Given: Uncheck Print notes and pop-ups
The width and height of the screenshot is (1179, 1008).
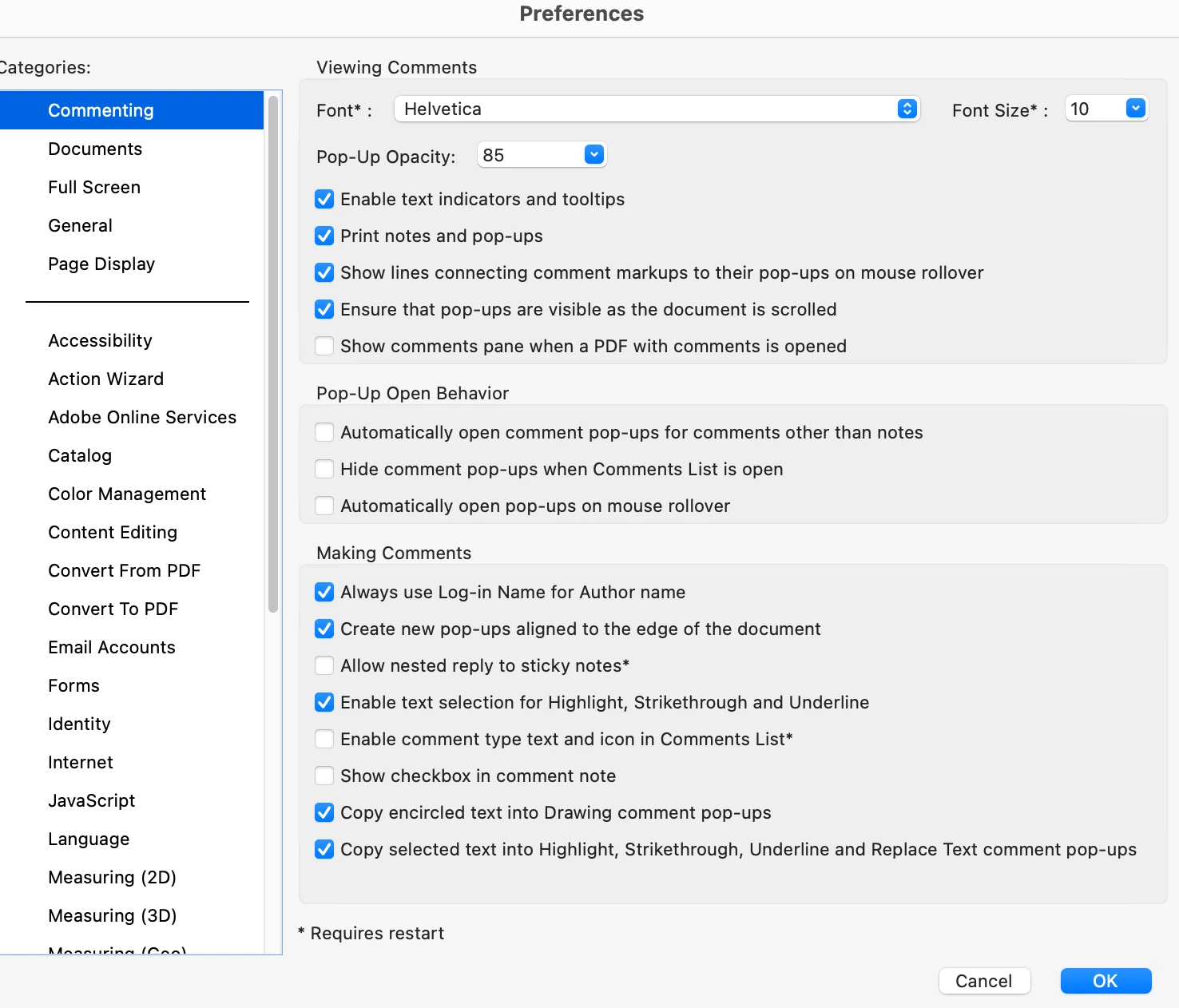Looking at the screenshot, I should pyautogui.click(x=324, y=236).
